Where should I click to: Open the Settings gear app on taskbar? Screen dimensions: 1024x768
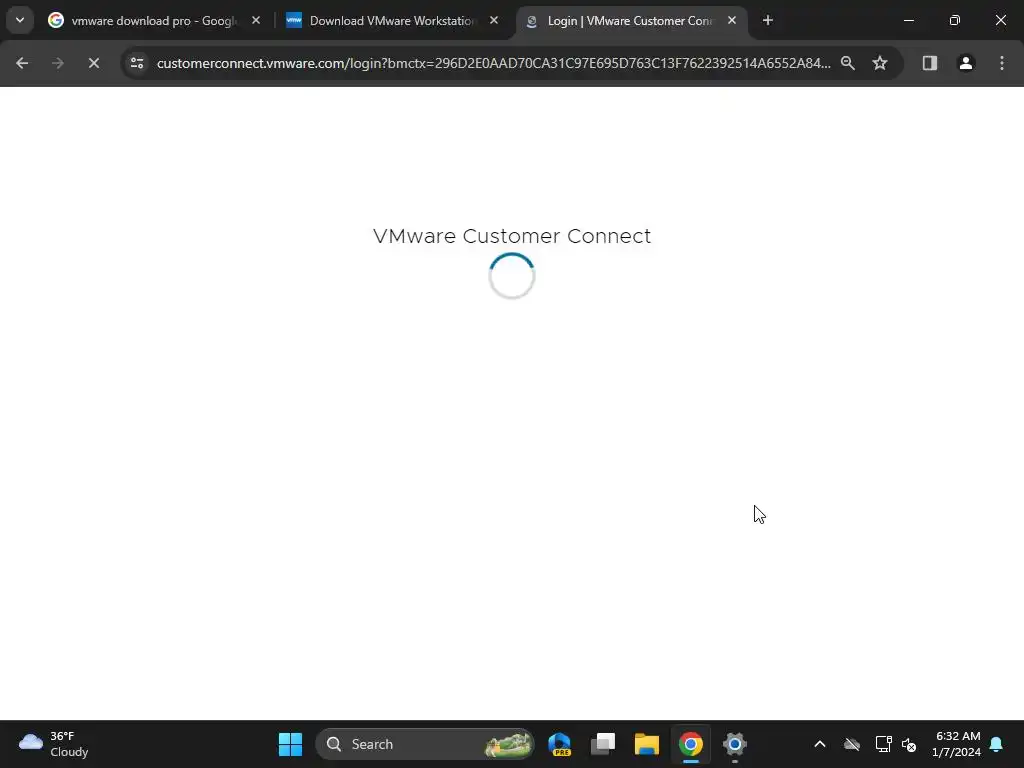click(734, 744)
